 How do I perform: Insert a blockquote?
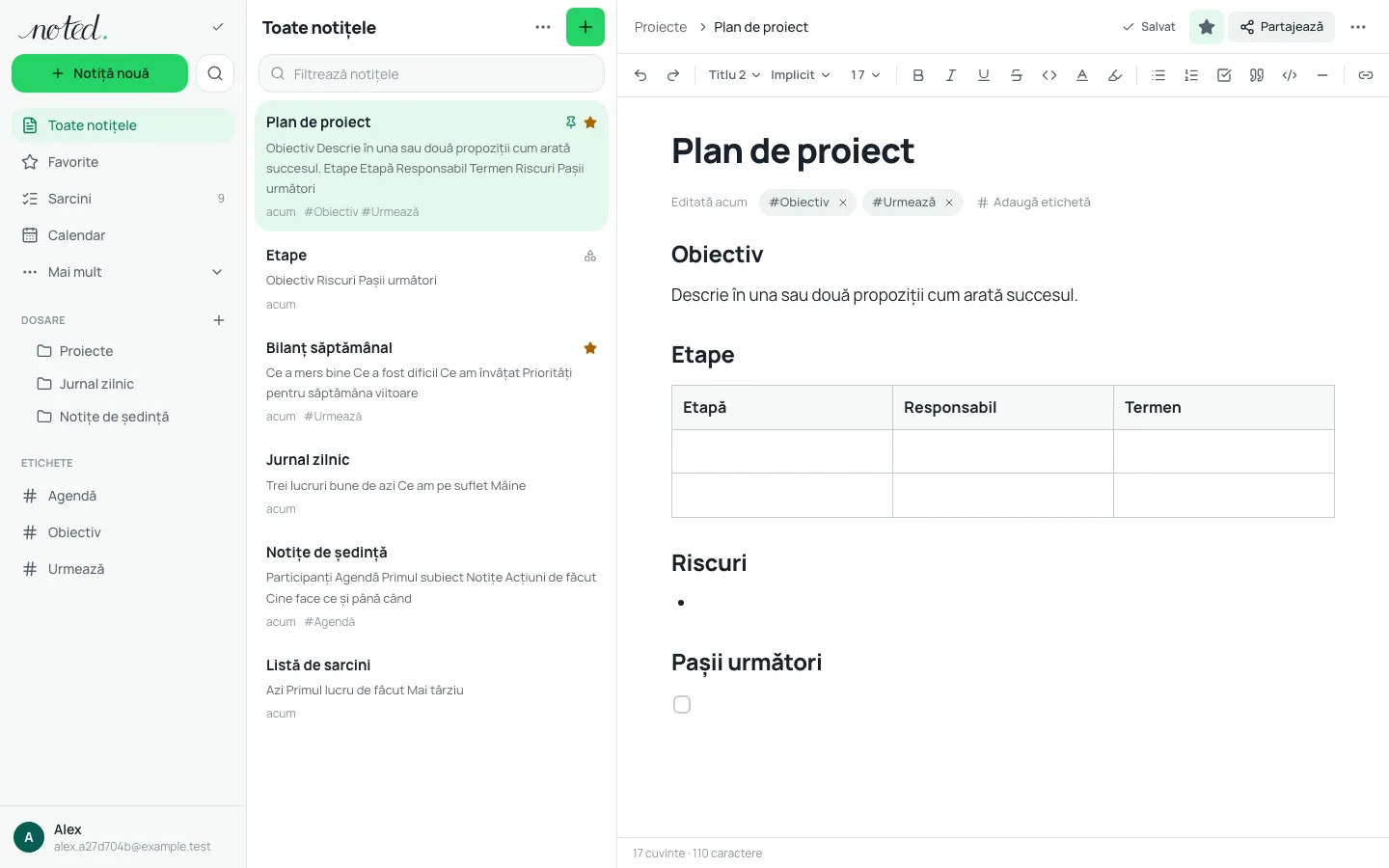(1257, 75)
